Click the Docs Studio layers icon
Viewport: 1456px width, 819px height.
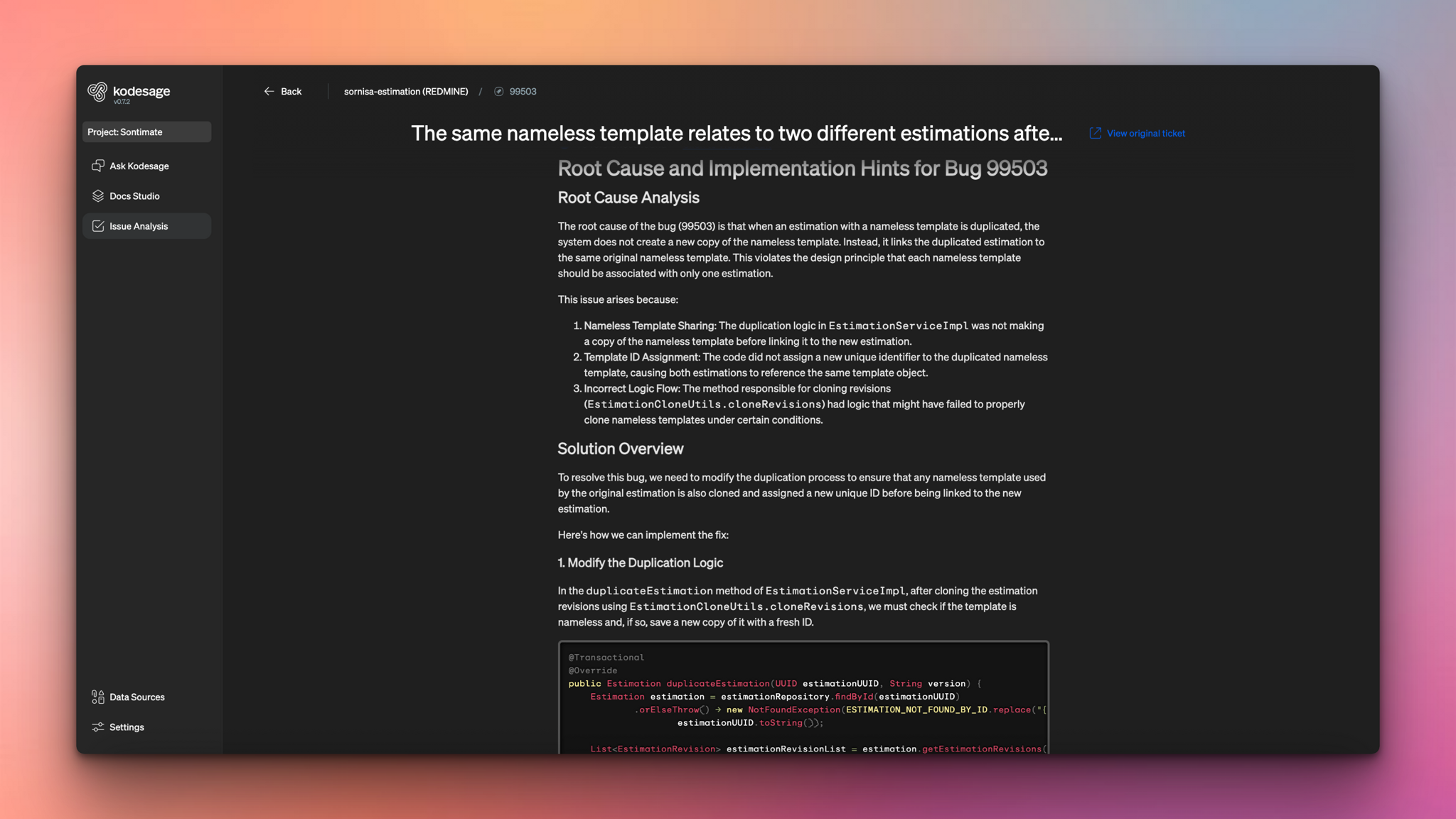(x=98, y=196)
